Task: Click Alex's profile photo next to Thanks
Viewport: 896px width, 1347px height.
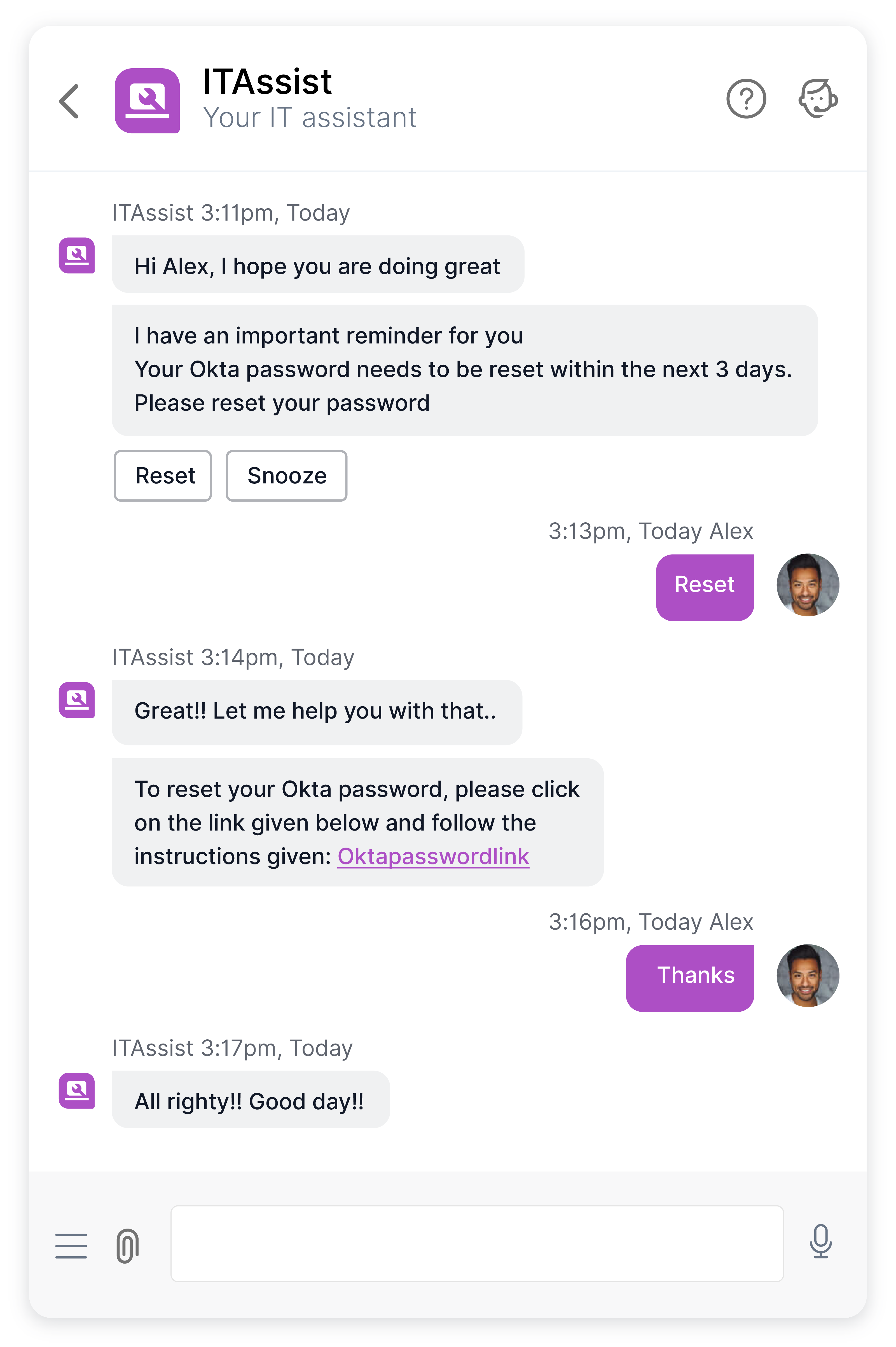Action: [808, 976]
